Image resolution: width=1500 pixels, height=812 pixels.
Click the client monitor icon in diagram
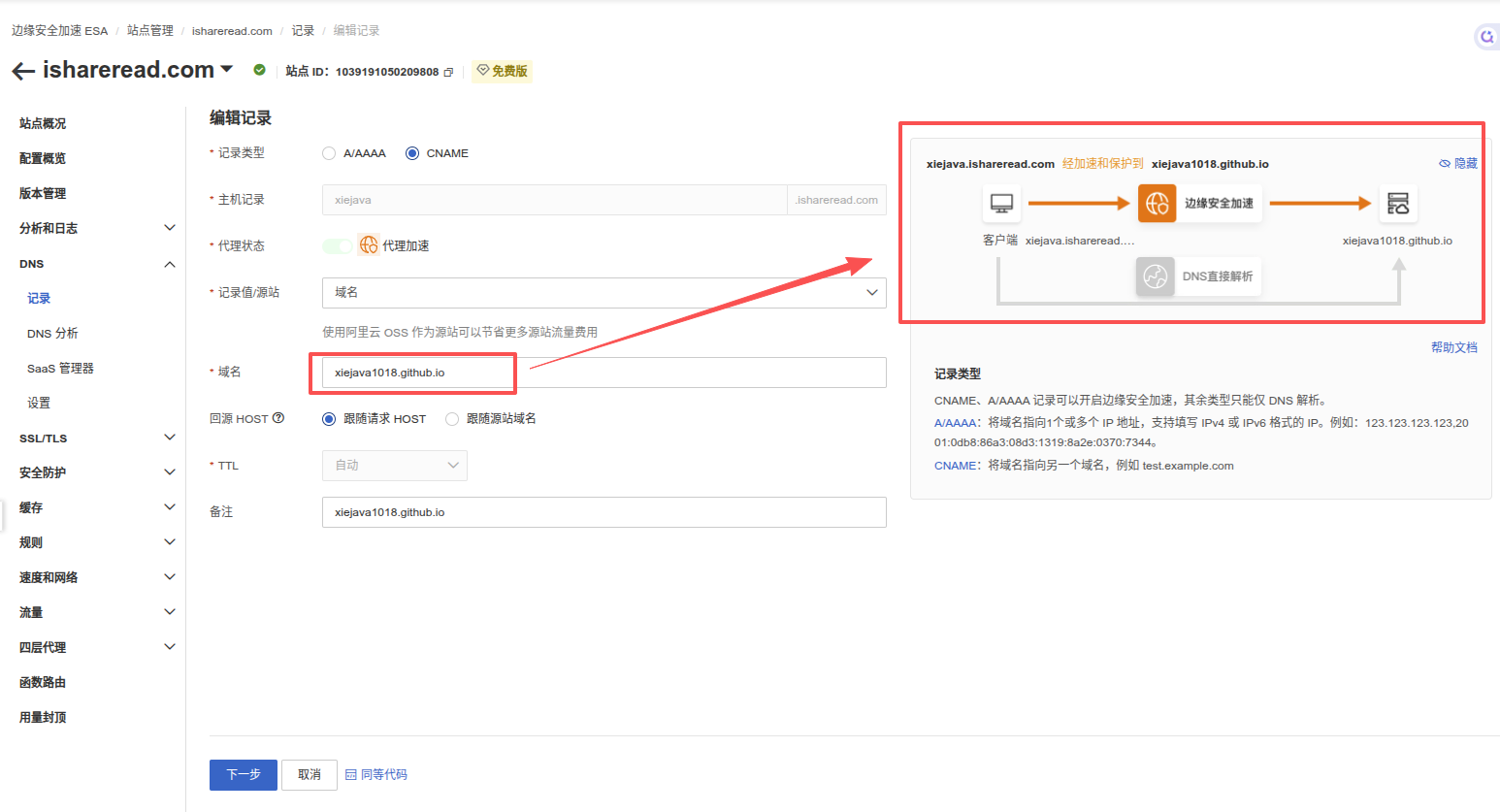point(1001,204)
